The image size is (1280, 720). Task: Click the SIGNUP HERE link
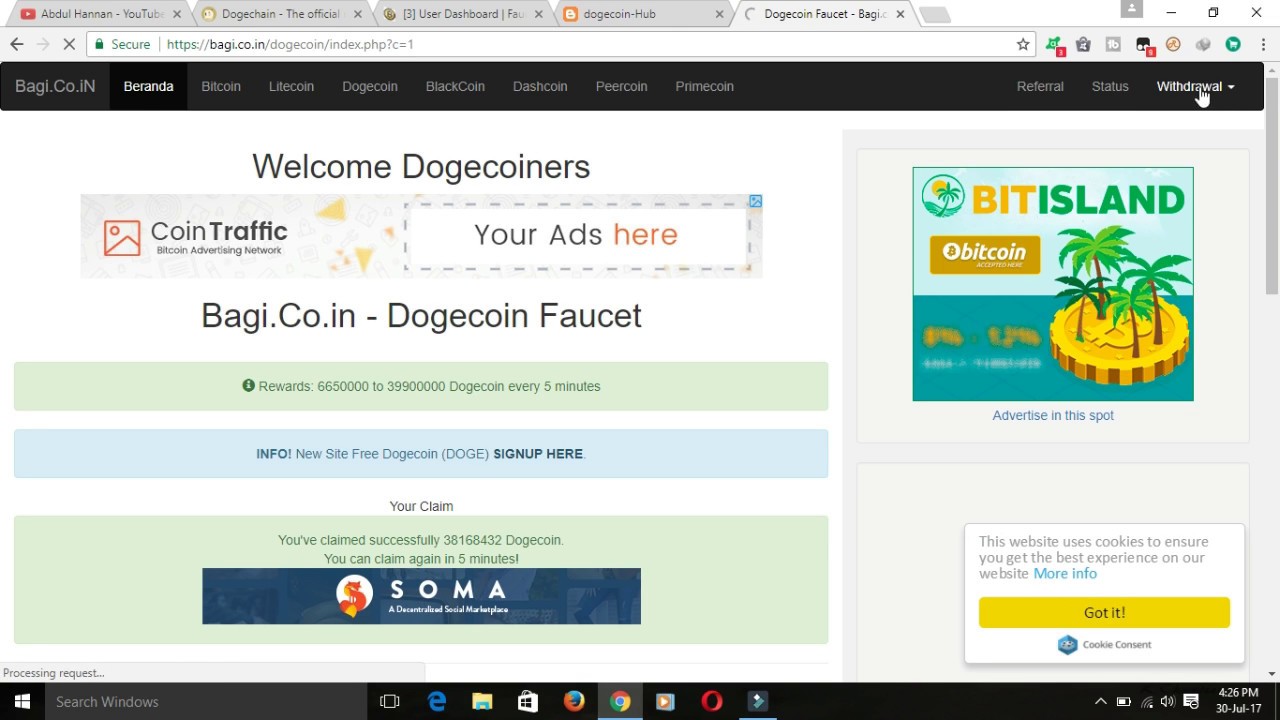click(537, 454)
